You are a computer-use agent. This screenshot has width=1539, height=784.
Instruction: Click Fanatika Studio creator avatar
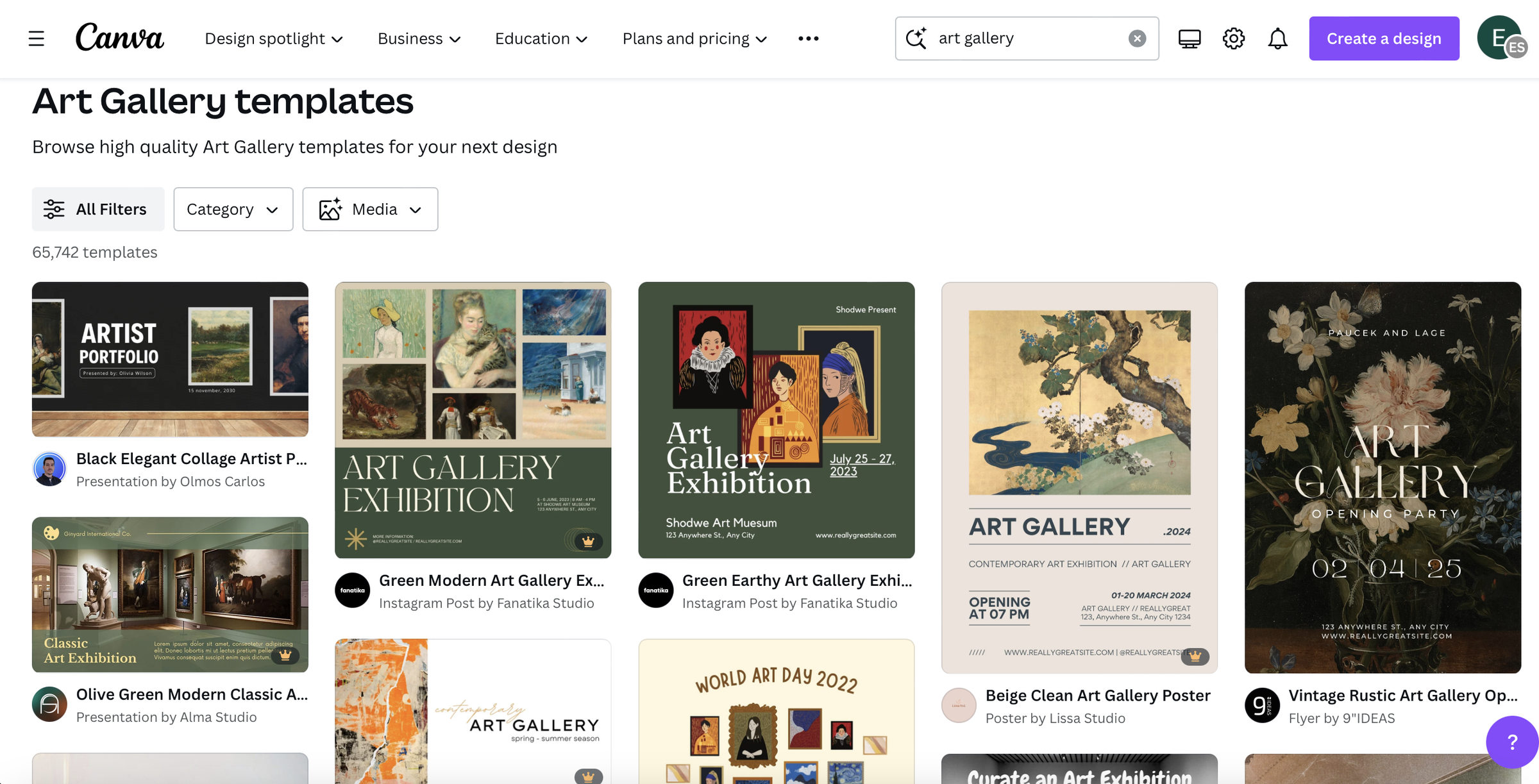352,590
